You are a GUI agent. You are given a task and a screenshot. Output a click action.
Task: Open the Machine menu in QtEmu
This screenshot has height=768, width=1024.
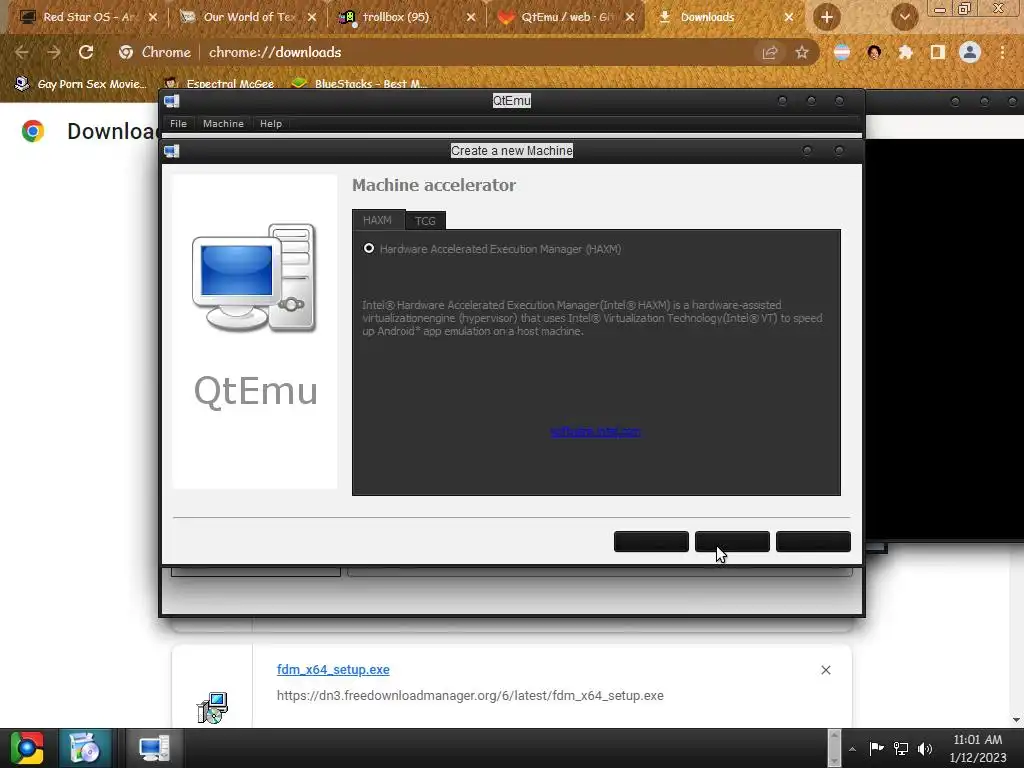(223, 123)
